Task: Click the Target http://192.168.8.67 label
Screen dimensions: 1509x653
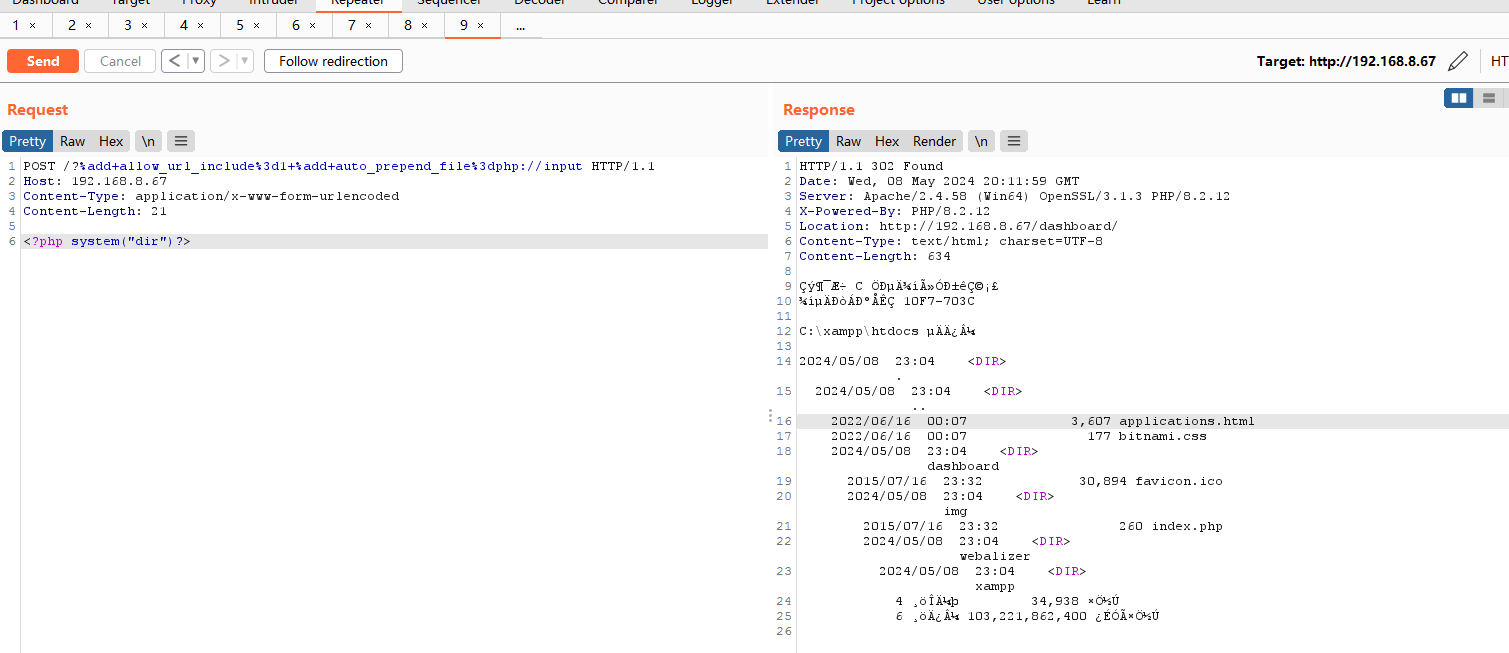Action: click(x=1346, y=61)
